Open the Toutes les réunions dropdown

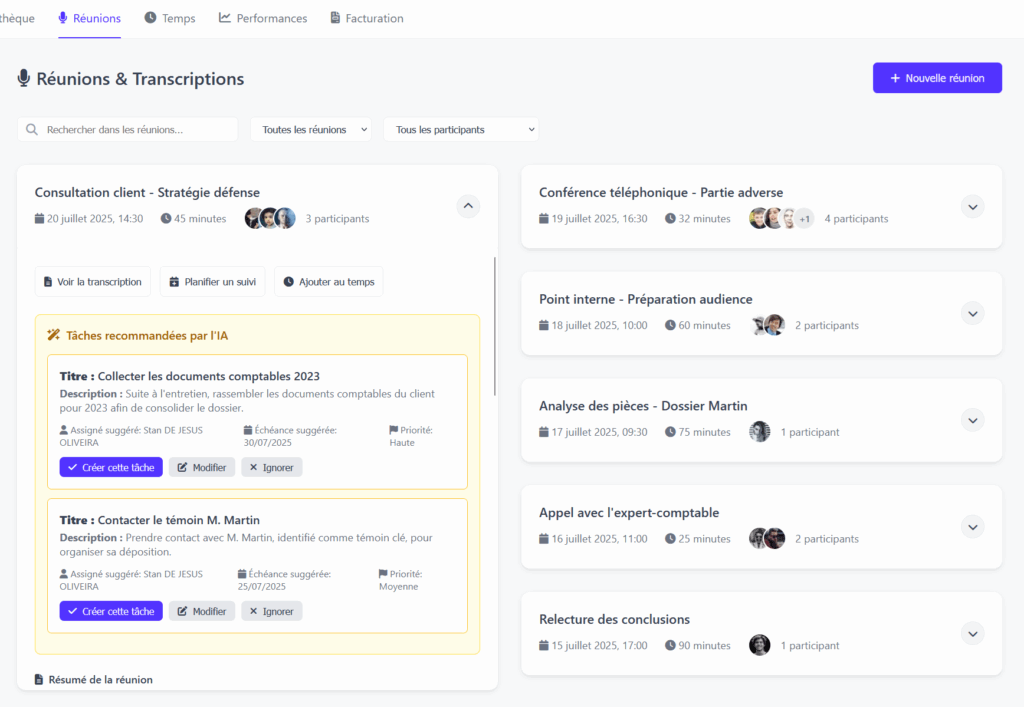pos(311,129)
